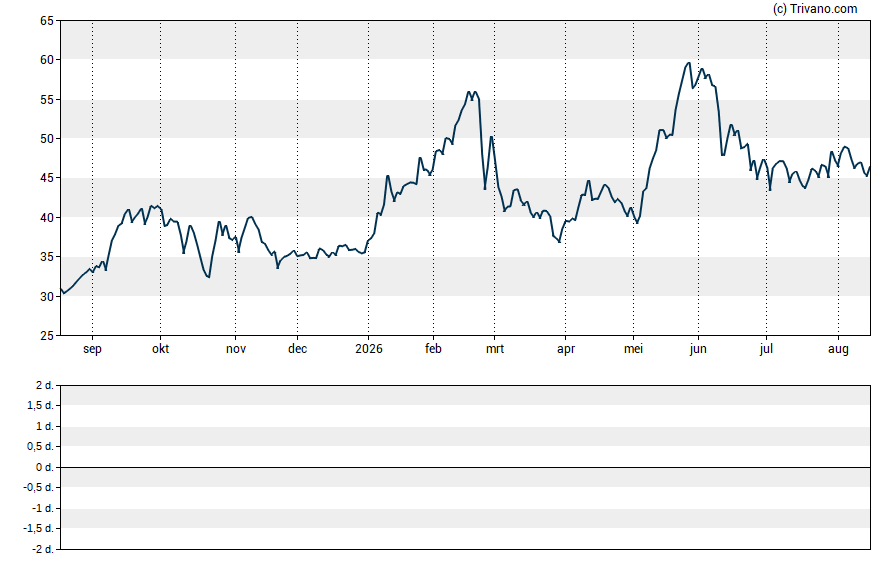Click the 60 price axis value

47,60
